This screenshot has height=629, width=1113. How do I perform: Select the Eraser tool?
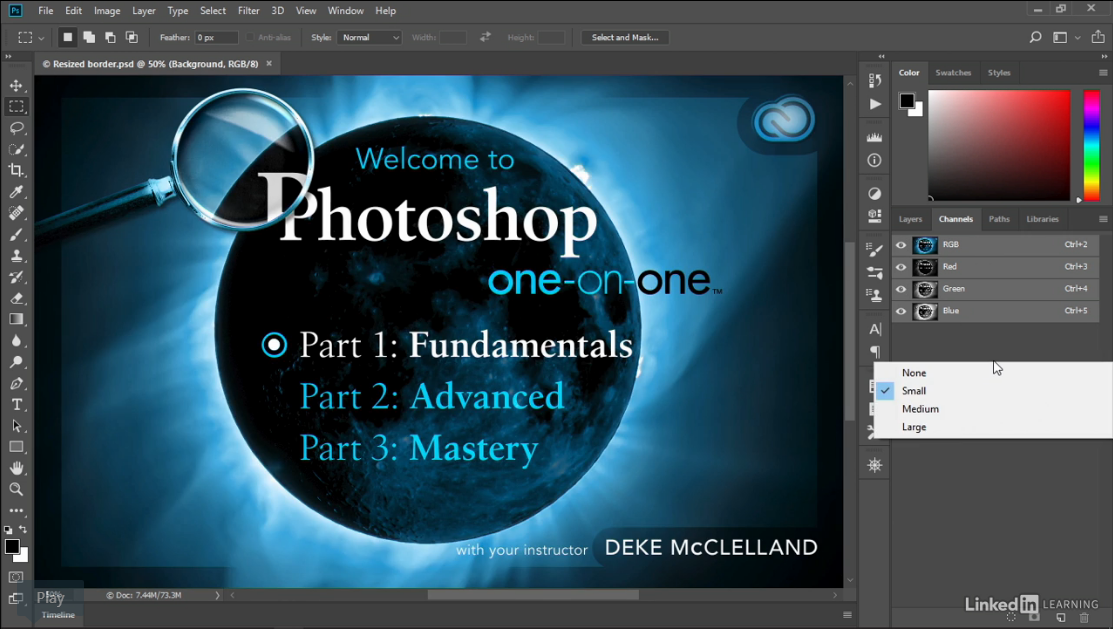coord(16,298)
